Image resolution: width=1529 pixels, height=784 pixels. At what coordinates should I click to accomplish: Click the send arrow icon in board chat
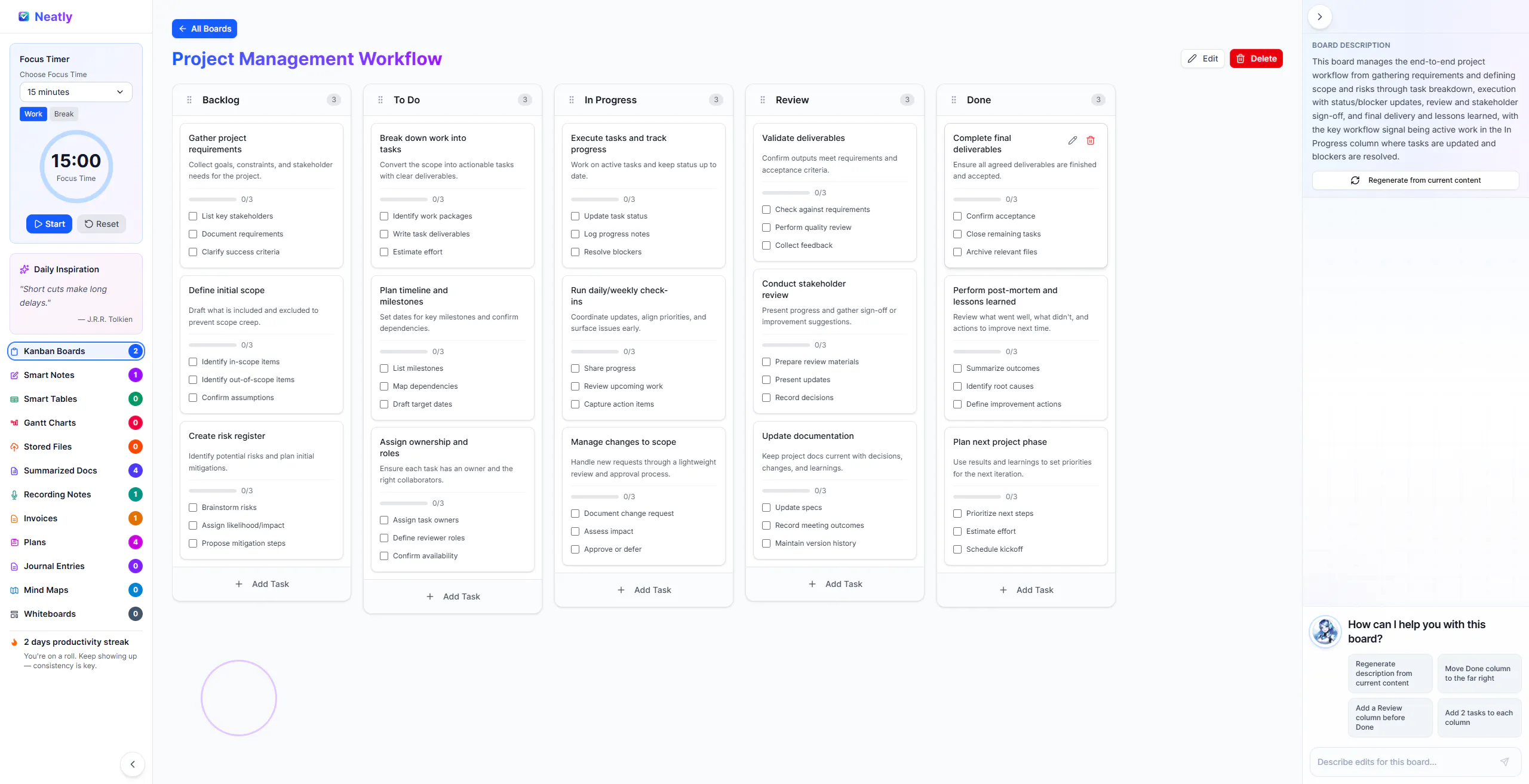(1505, 762)
